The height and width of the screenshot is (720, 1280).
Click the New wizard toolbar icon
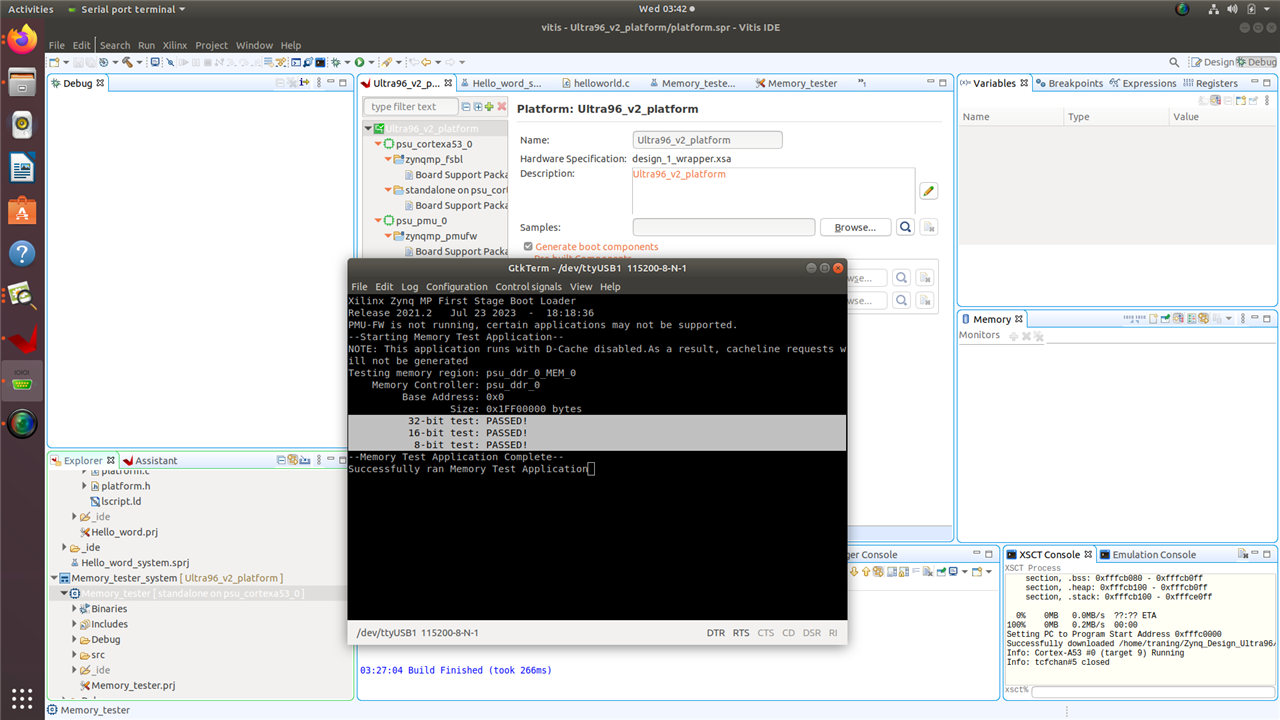click(54, 62)
